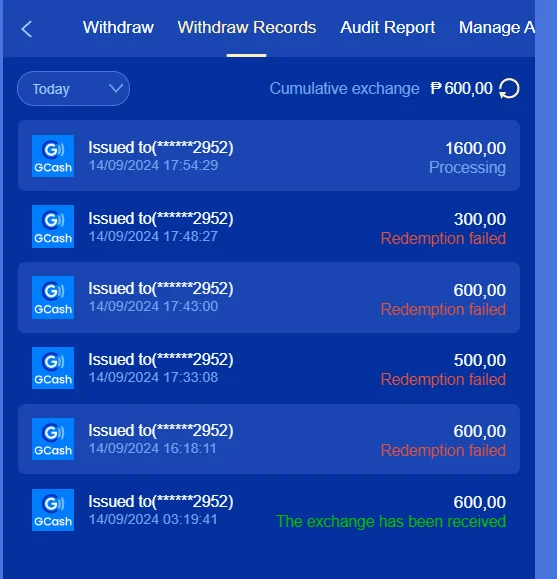Click GCash icon of the 03:19:41 record

coord(53,510)
